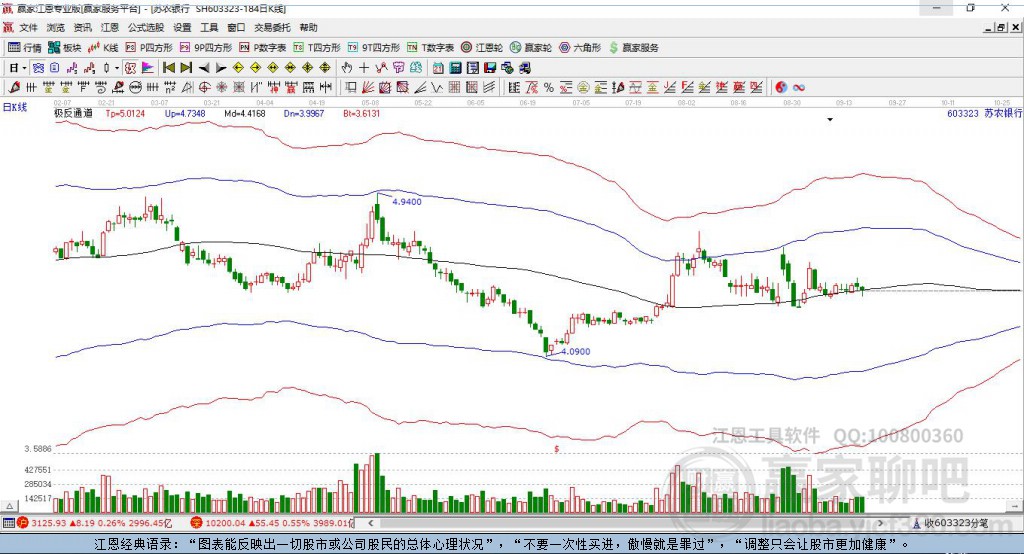Select the red pencil drawing tool
Viewport: 1024px width, 554px height.
tap(14, 88)
